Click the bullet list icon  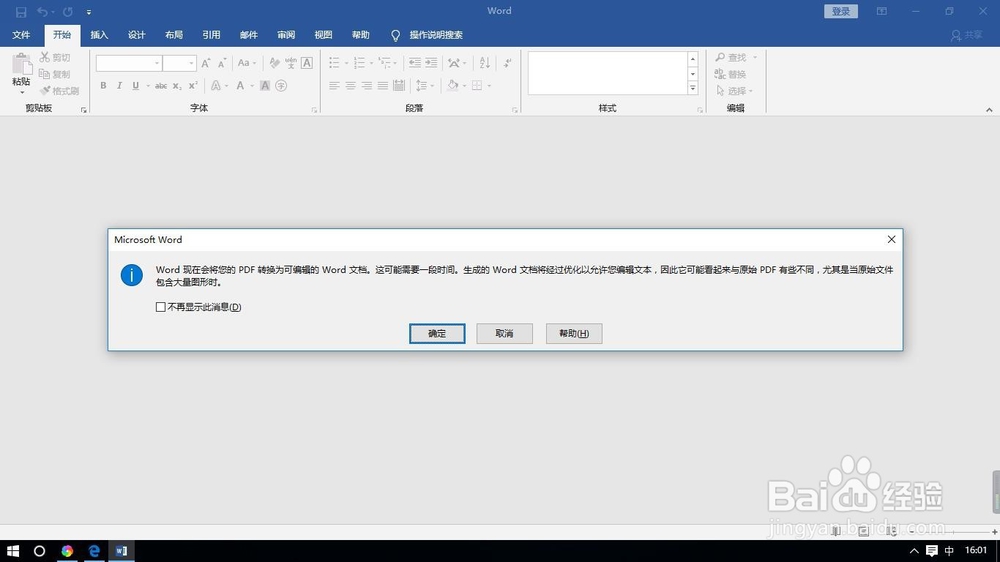334,63
